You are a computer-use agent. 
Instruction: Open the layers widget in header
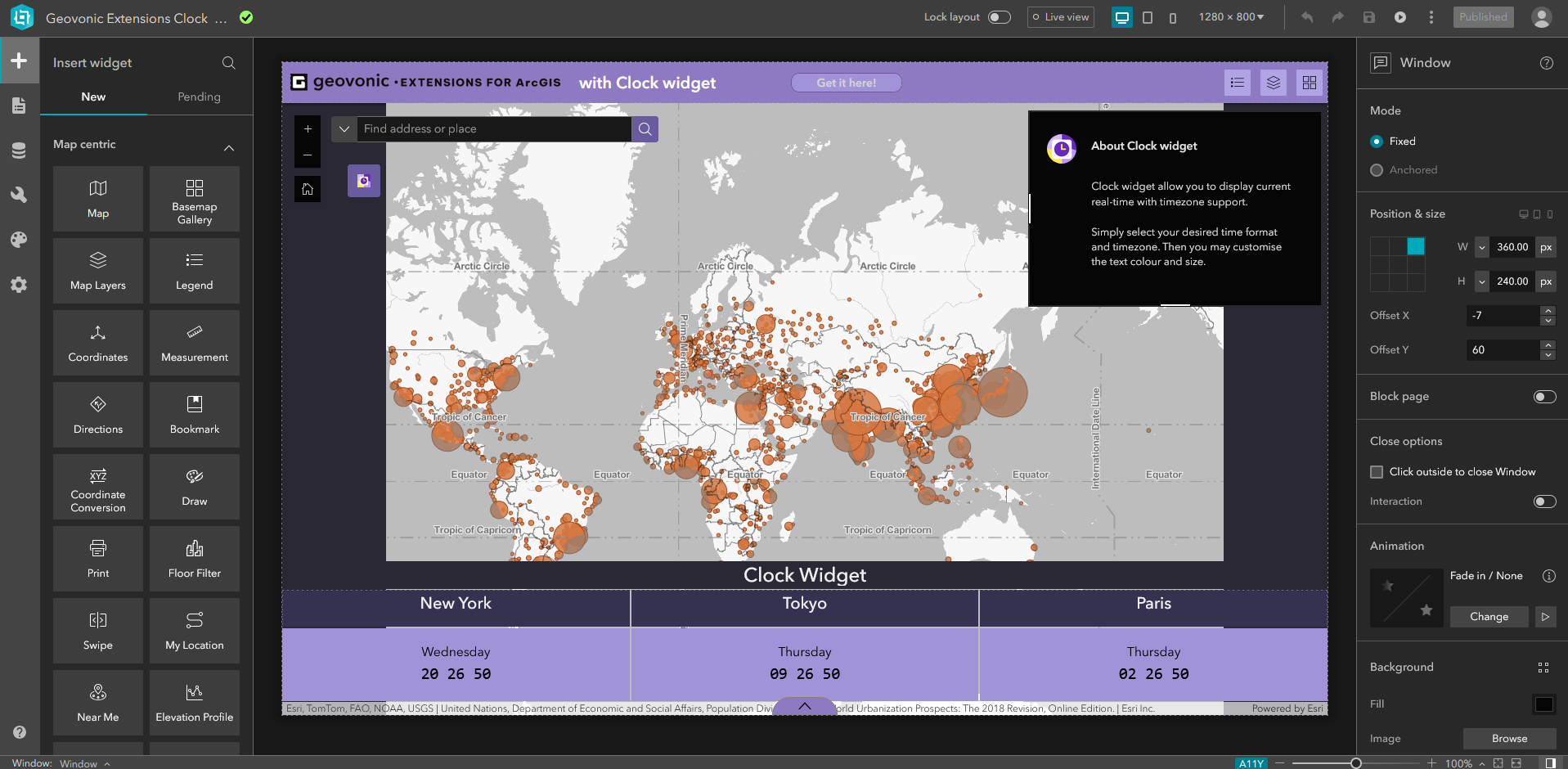pos(1274,83)
